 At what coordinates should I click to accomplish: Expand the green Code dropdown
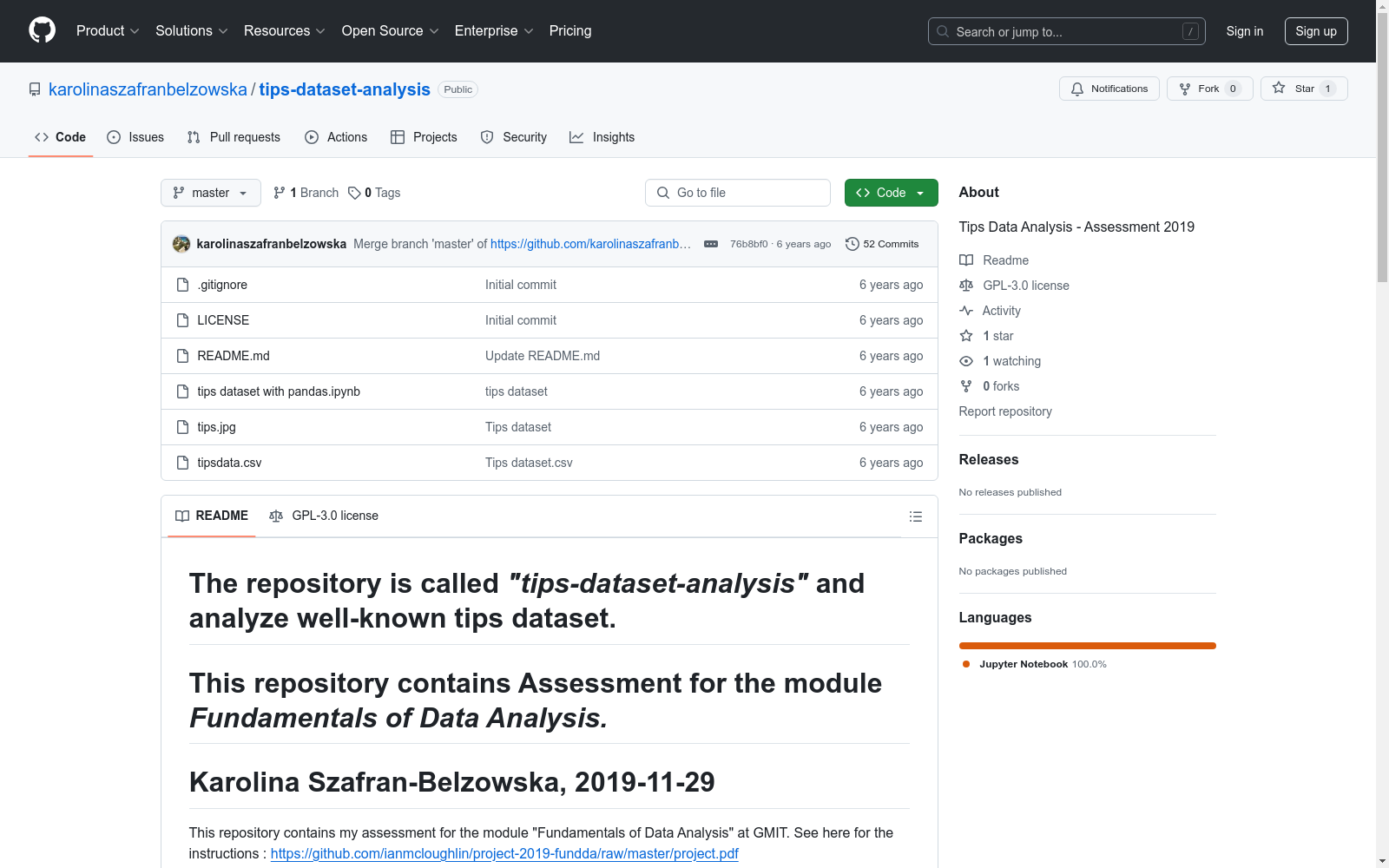[x=891, y=193]
